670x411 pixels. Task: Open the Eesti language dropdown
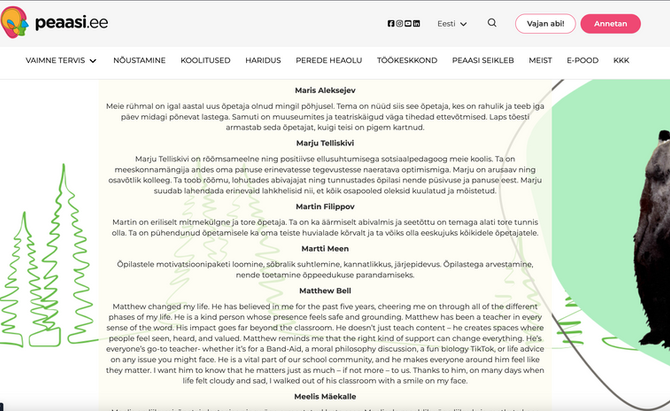452,24
